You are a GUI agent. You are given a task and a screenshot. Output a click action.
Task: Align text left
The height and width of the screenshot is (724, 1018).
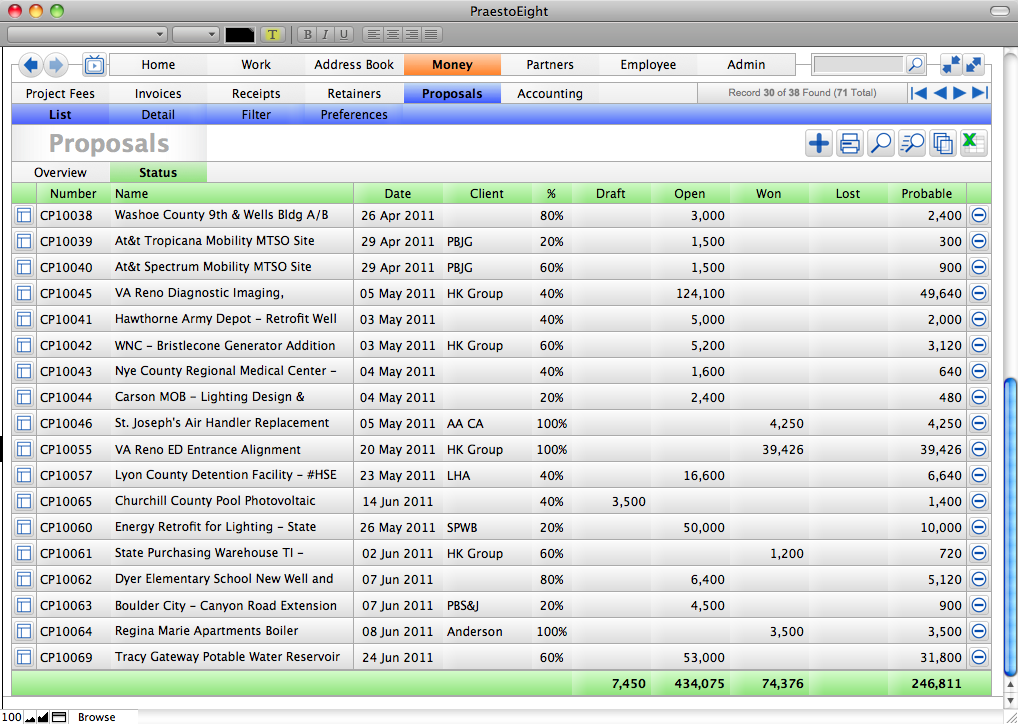click(373, 34)
